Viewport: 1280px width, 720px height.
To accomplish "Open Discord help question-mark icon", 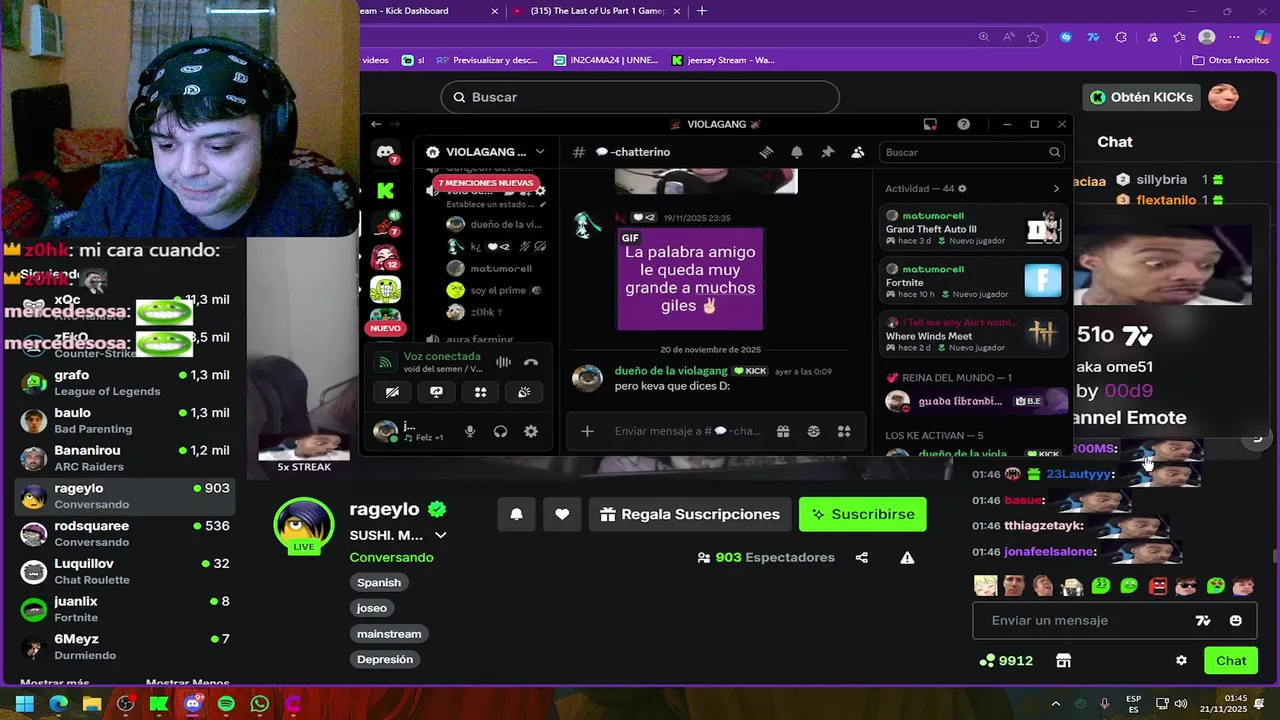I will tap(963, 124).
